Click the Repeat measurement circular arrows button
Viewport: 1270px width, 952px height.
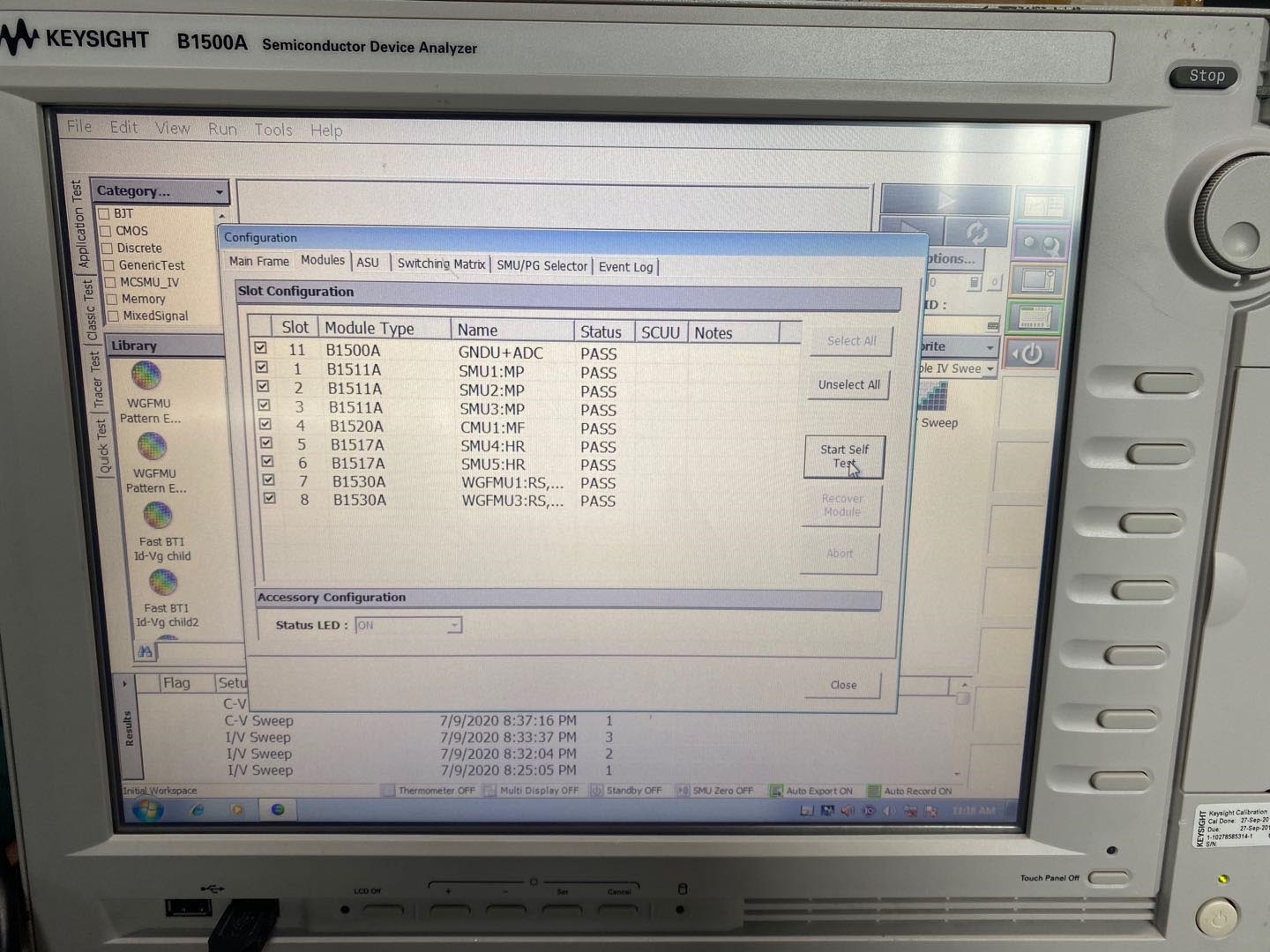click(977, 233)
